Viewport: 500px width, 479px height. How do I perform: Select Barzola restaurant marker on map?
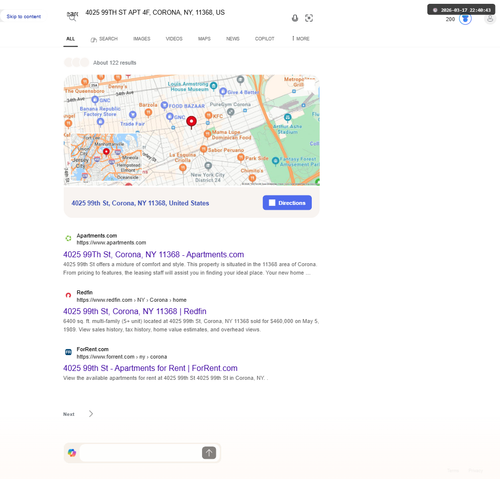148,113
